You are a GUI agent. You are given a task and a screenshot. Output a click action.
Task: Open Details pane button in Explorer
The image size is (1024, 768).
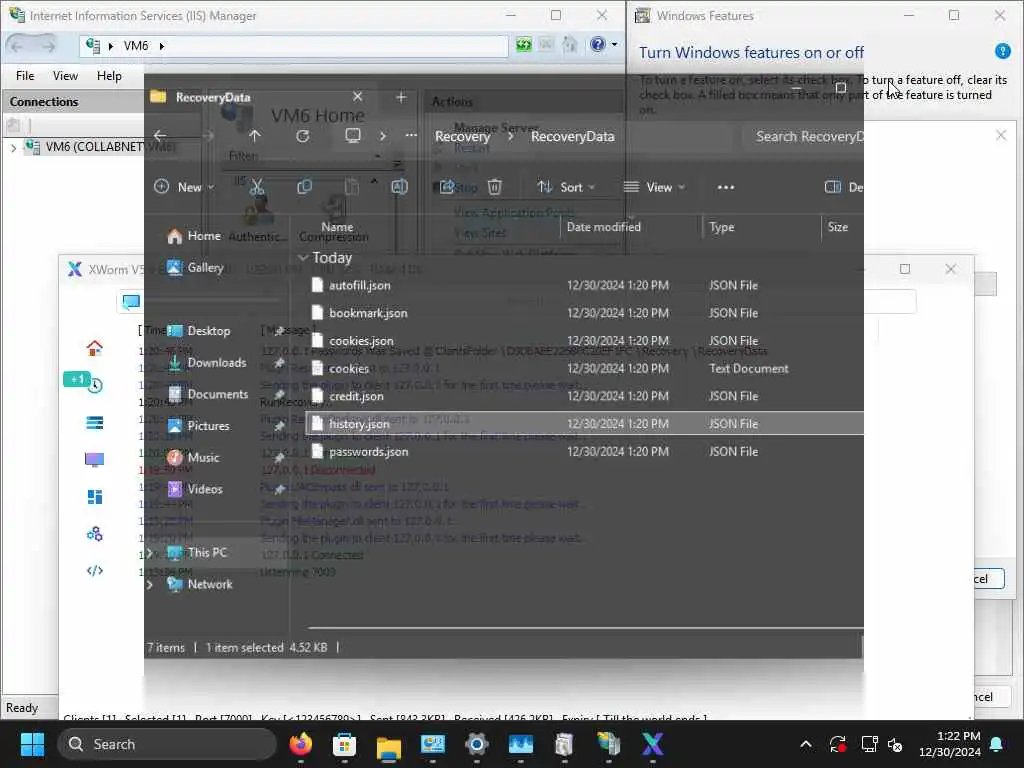[x=844, y=187]
